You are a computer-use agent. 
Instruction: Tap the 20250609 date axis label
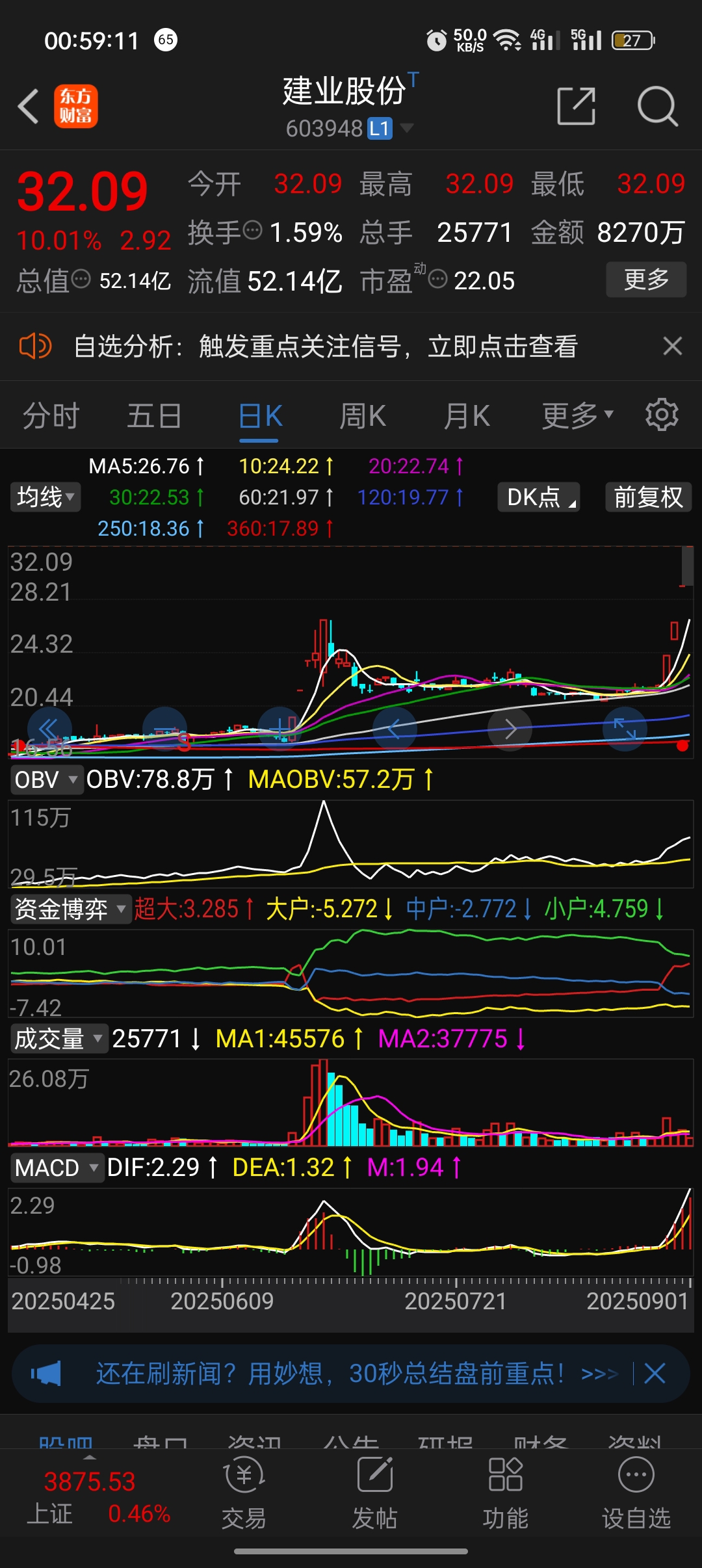coord(222,1301)
